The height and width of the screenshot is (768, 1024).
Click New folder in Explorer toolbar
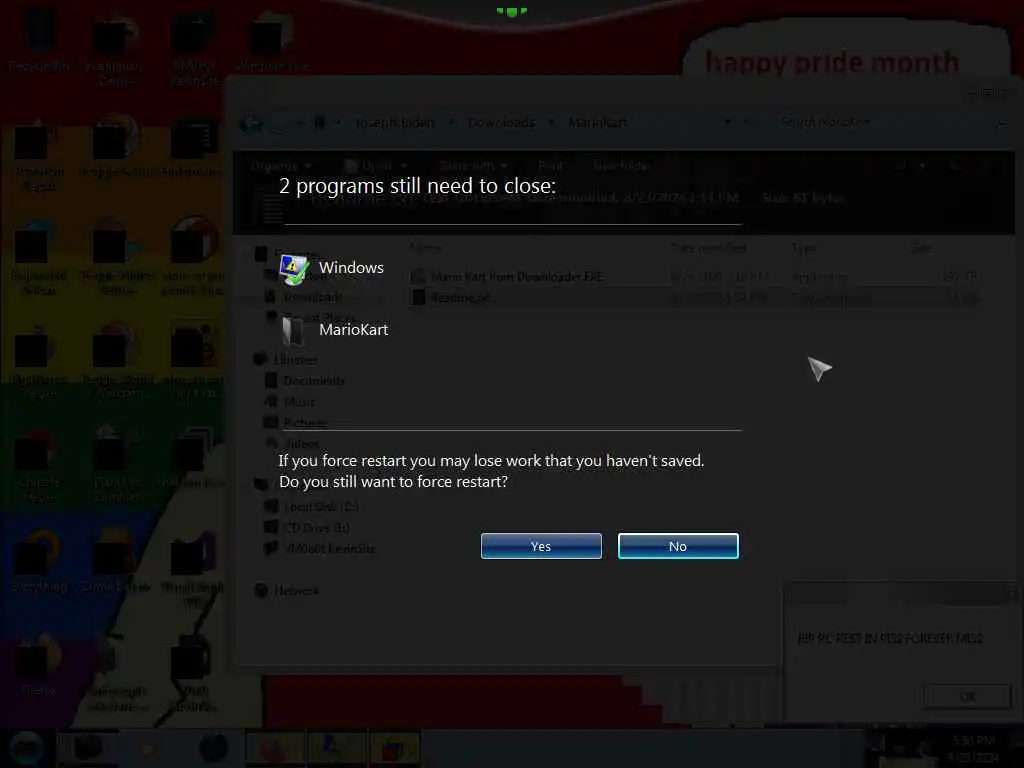pyautogui.click(x=622, y=166)
